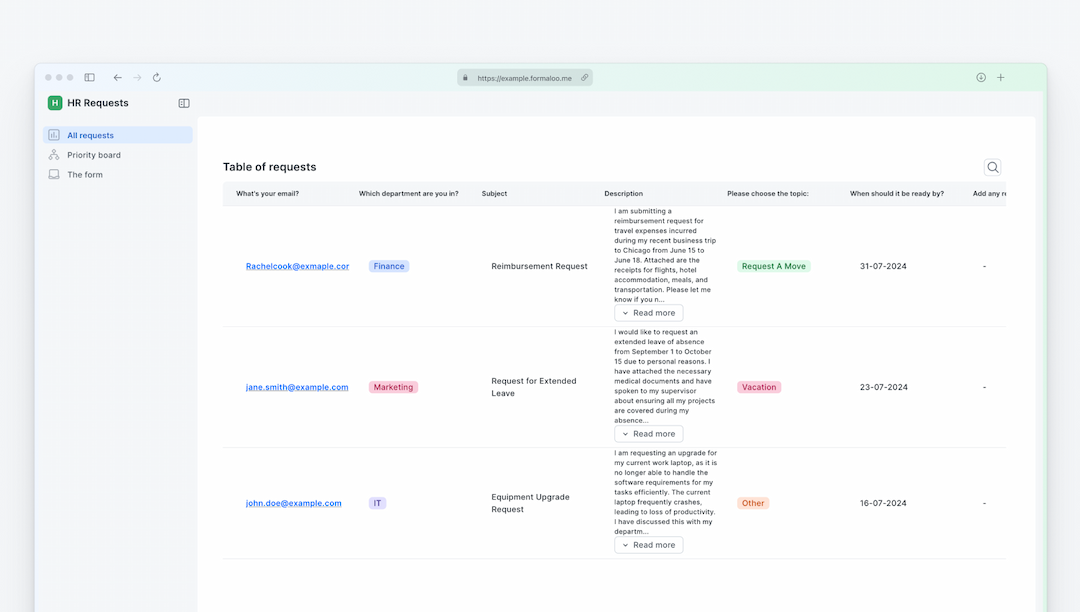
Task: Click the download icon in the toolbar
Action: (x=981, y=77)
